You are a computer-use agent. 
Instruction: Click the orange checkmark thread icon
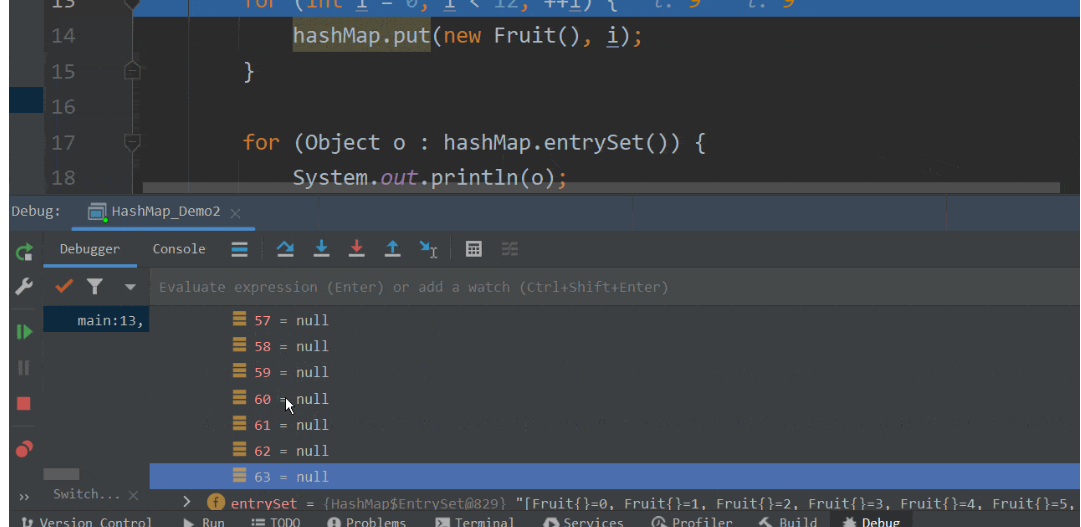click(64, 286)
